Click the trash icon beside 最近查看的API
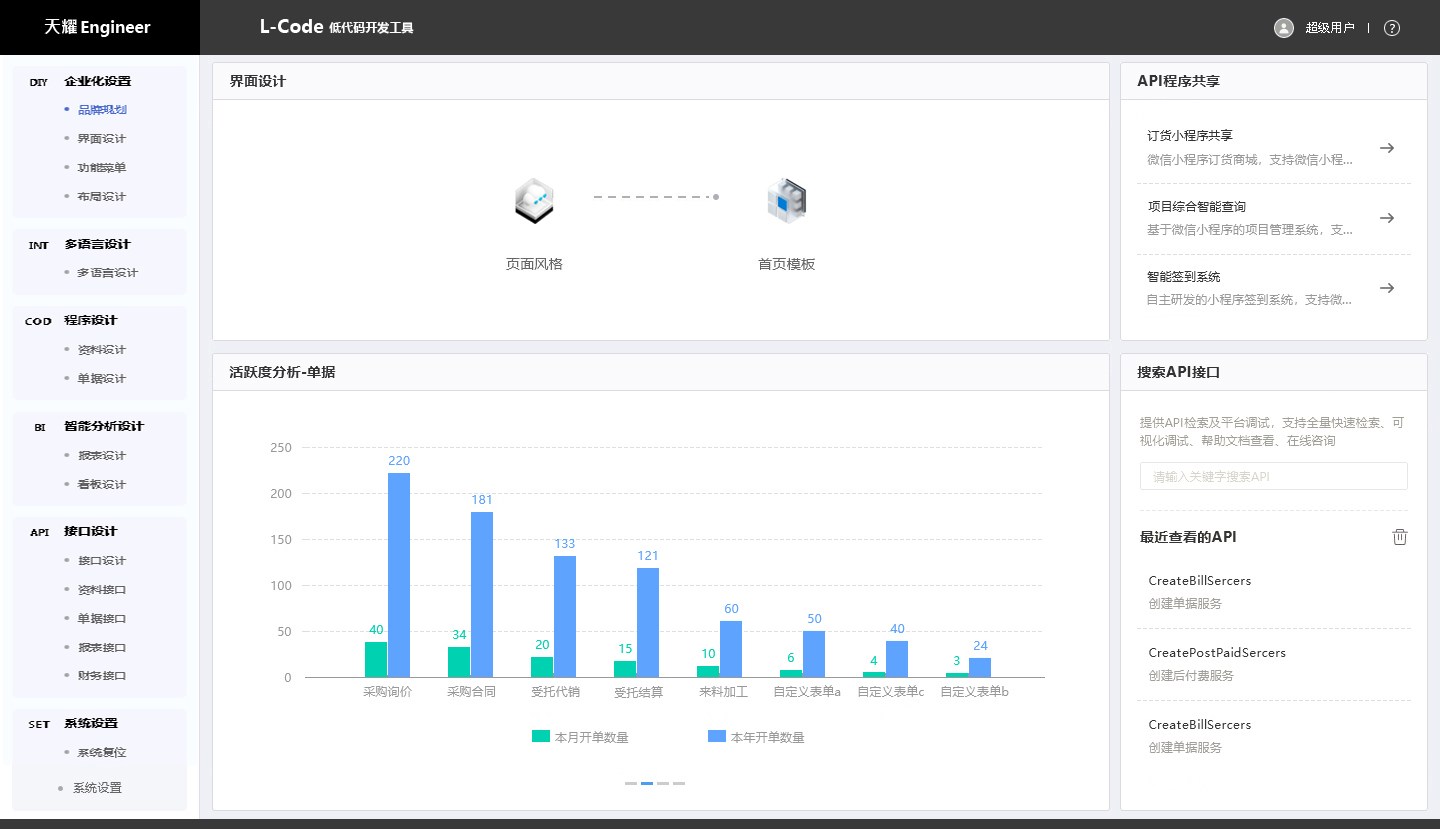1440x829 pixels. pyautogui.click(x=1399, y=537)
